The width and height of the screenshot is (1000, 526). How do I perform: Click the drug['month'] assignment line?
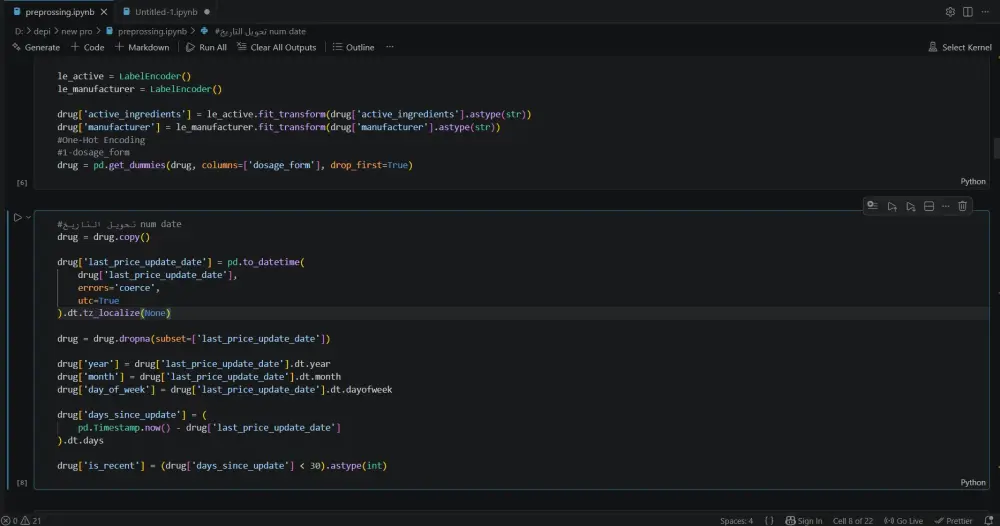point(198,377)
